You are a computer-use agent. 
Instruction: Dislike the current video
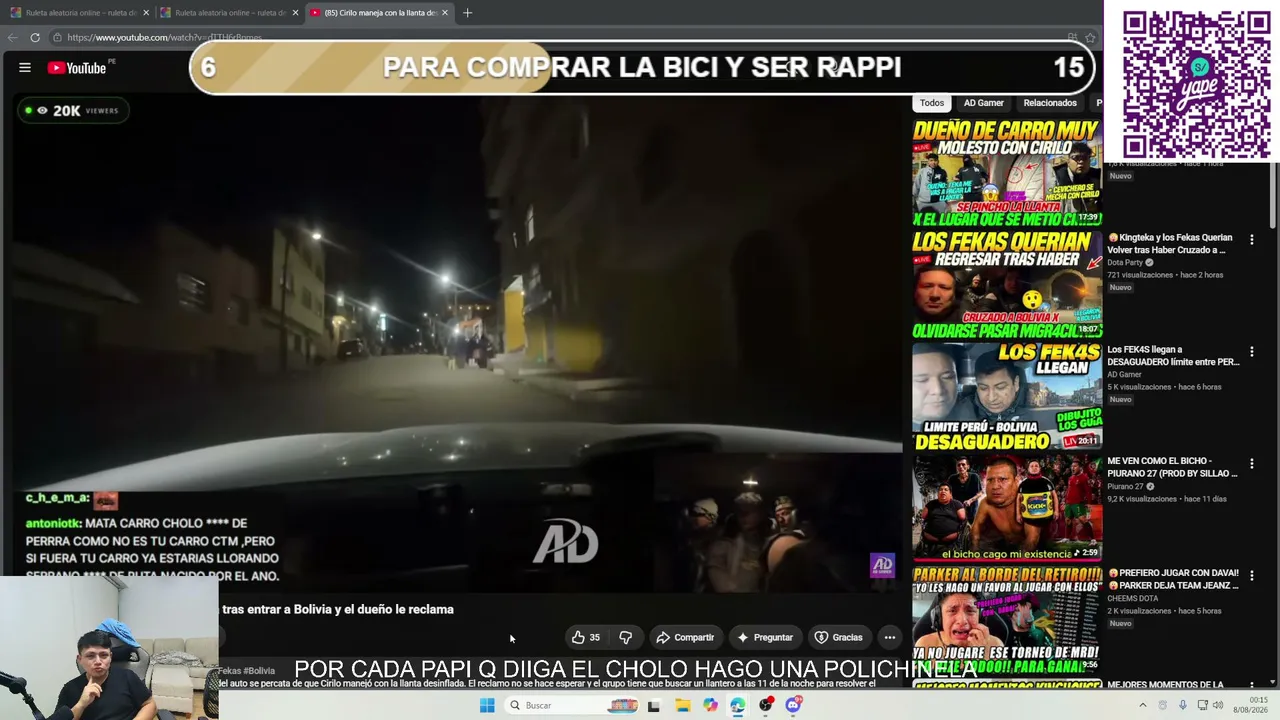point(626,637)
